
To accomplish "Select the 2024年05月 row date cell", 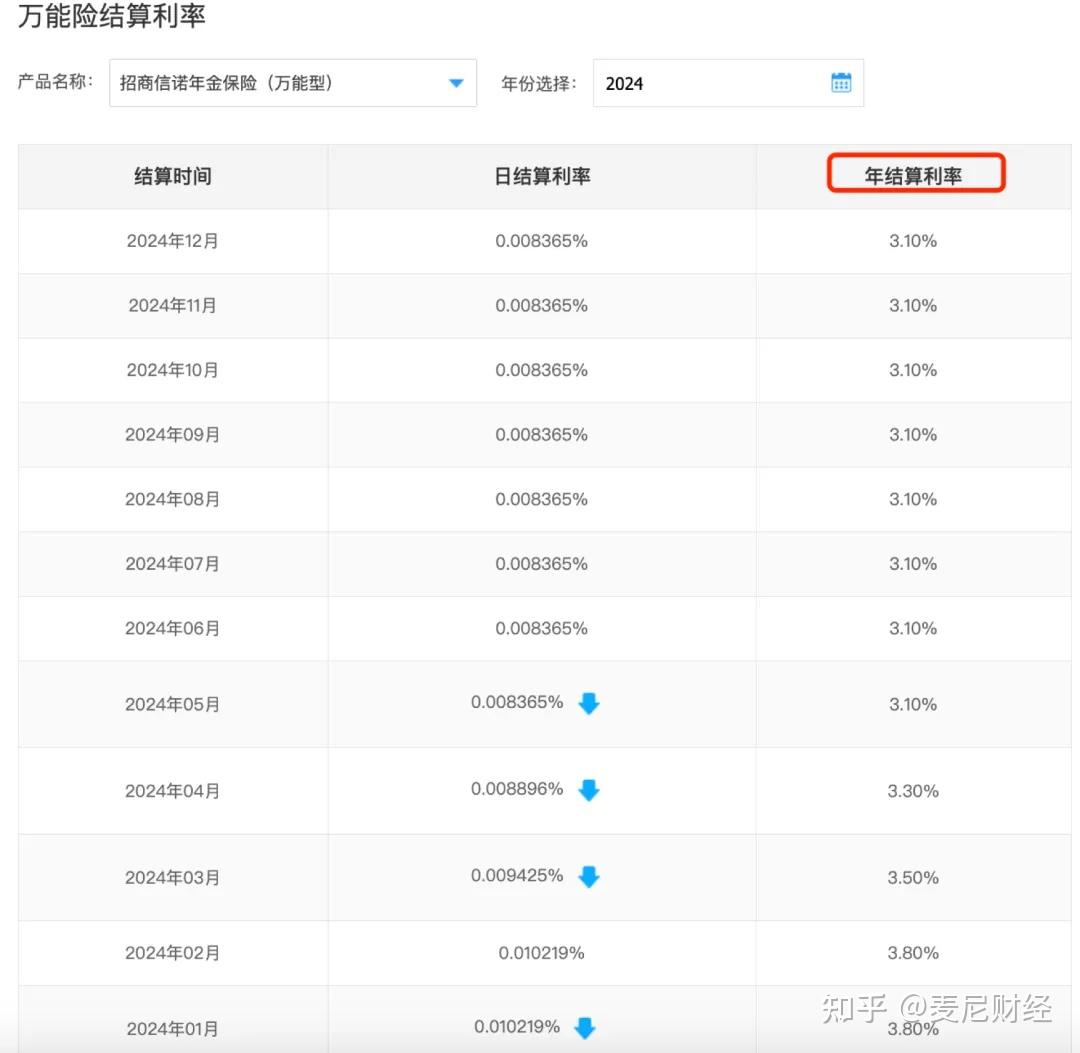I will click(173, 705).
